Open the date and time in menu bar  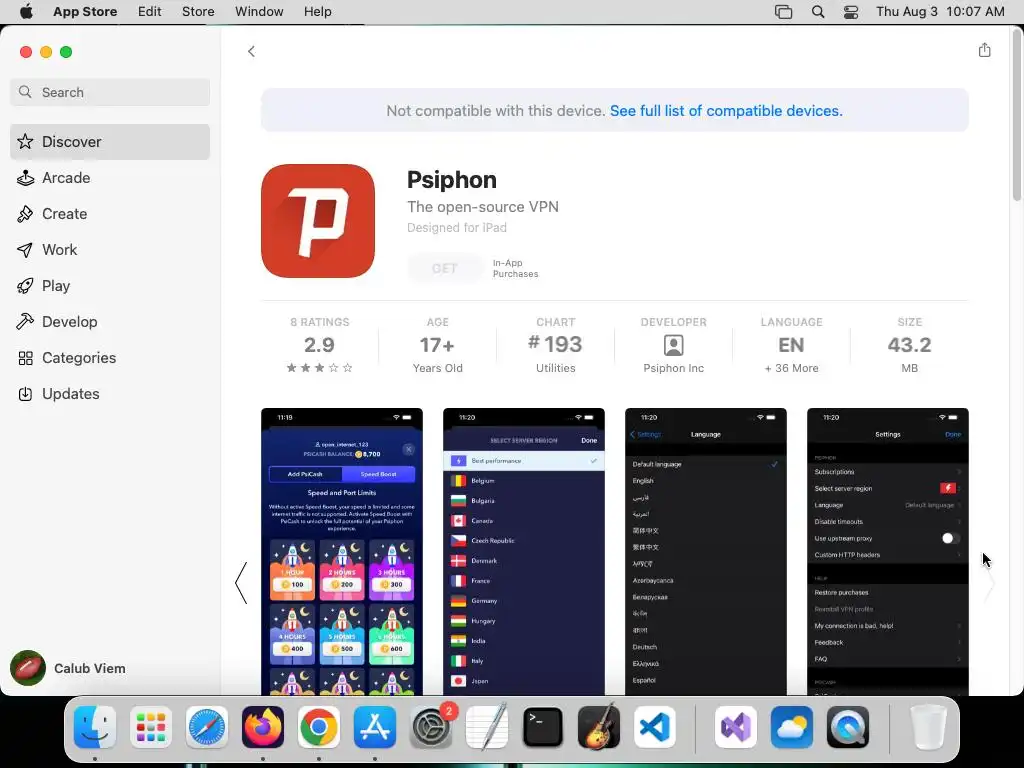tap(940, 12)
